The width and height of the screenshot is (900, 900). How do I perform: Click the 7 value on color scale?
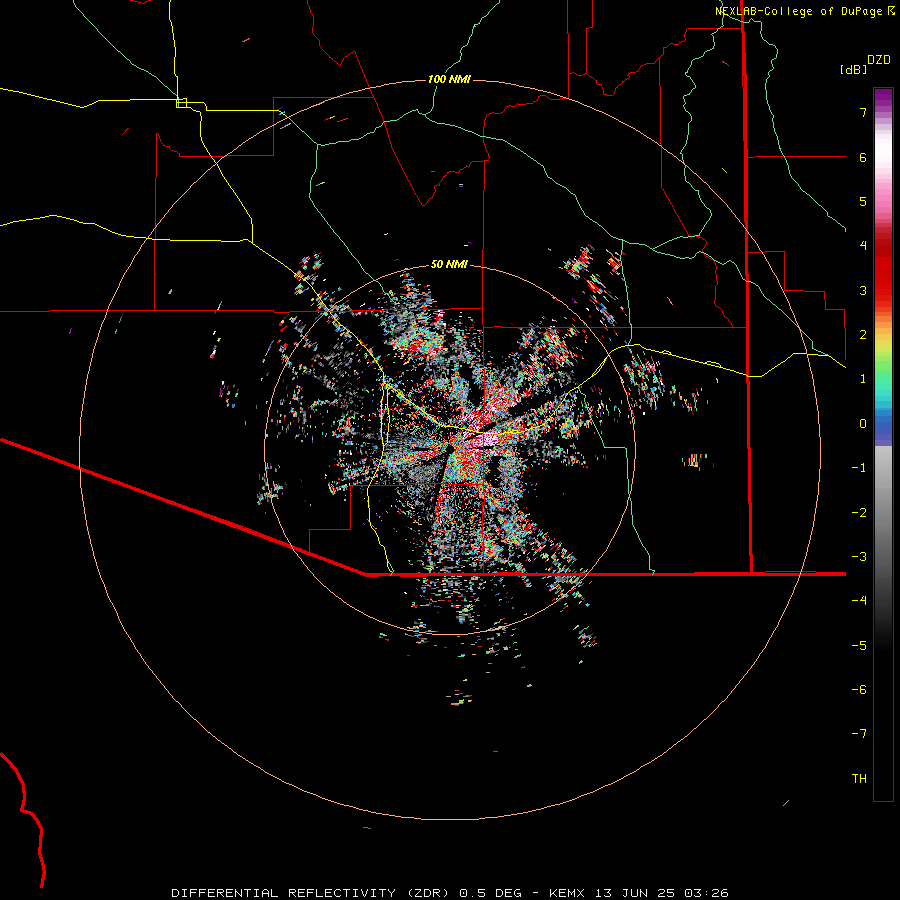point(863,112)
